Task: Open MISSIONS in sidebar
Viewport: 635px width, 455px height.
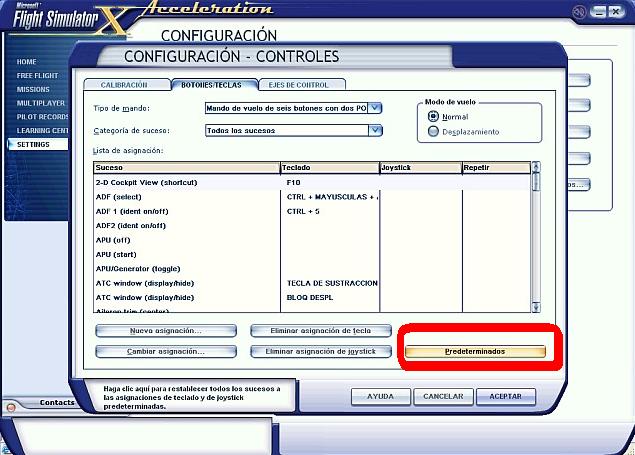Action: click(33, 89)
